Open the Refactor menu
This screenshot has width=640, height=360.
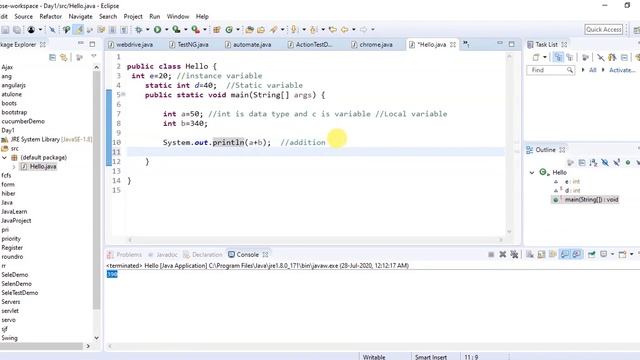point(51,16)
